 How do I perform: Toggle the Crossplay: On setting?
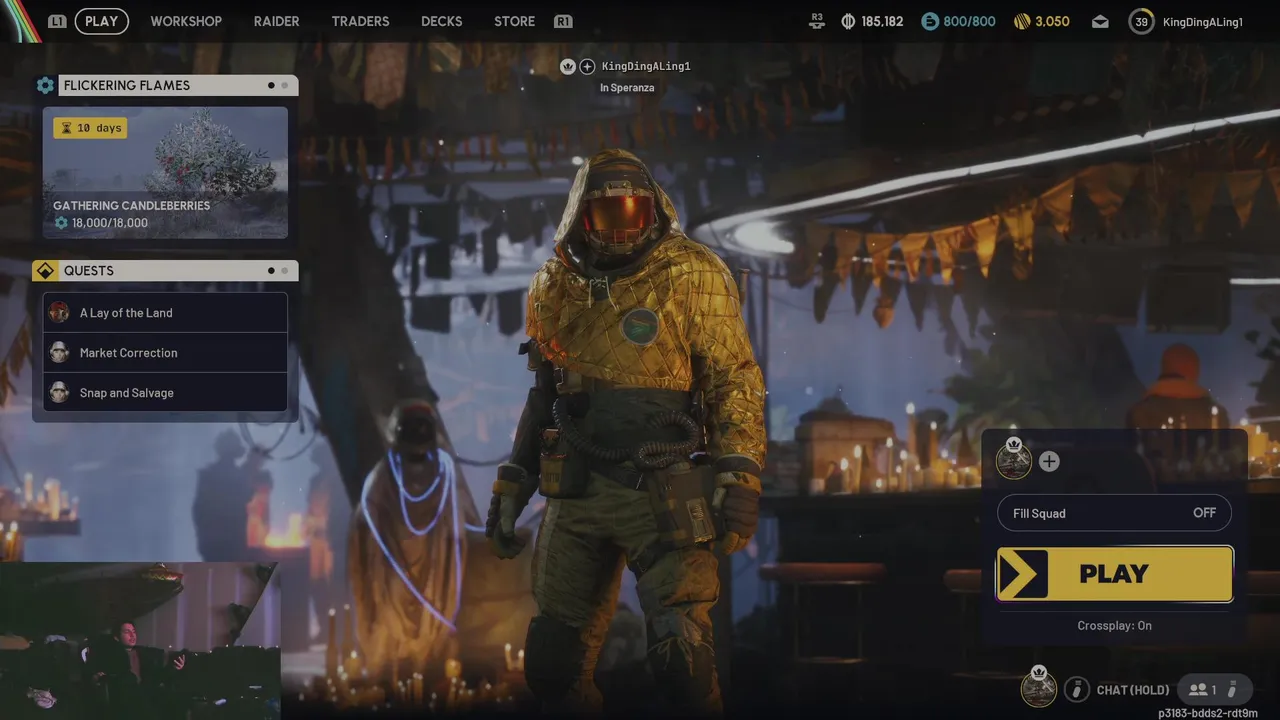click(x=1114, y=625)
